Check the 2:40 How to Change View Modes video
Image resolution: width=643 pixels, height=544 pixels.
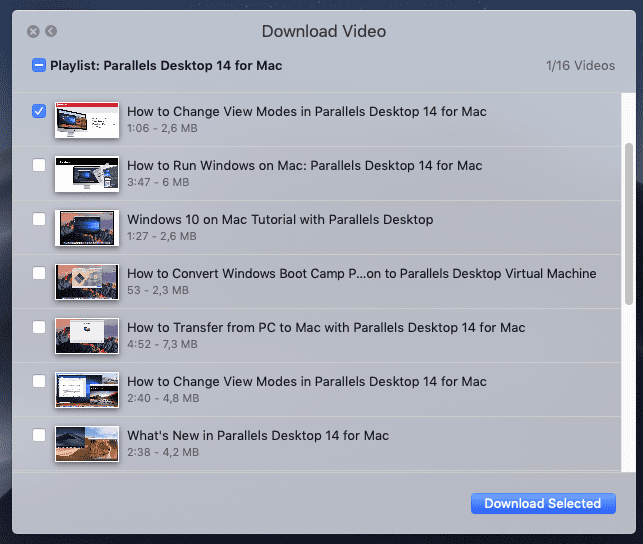(39, 381)
